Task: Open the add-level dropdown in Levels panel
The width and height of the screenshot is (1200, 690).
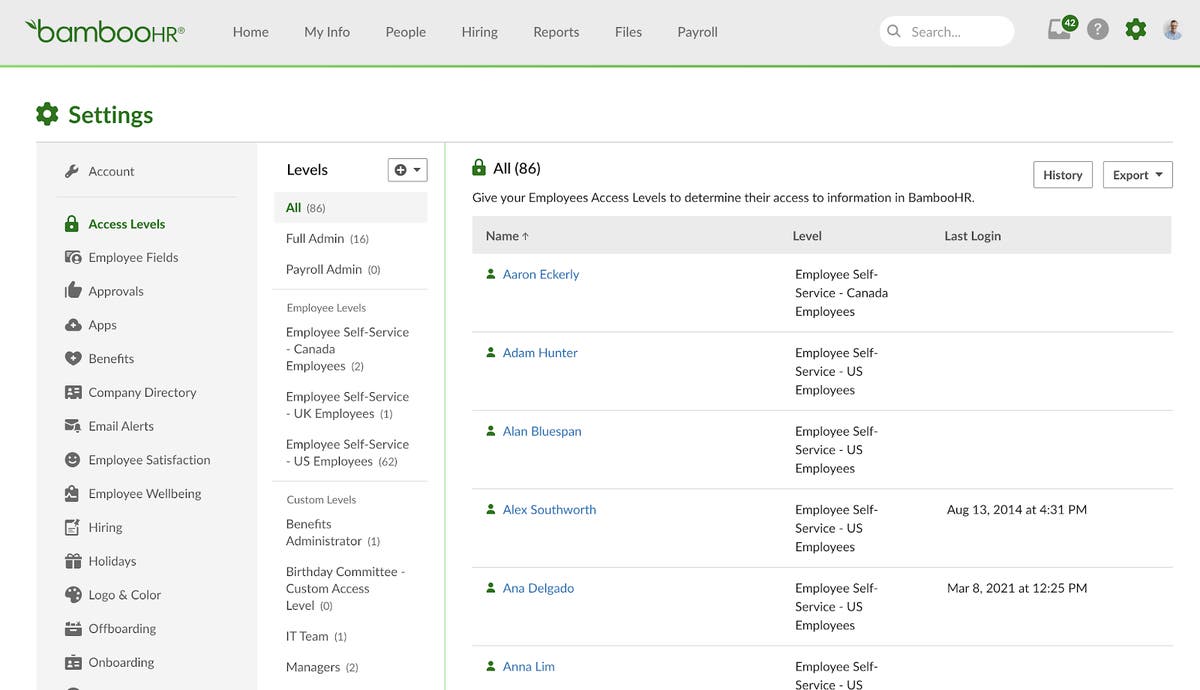Action: (407, 169)
